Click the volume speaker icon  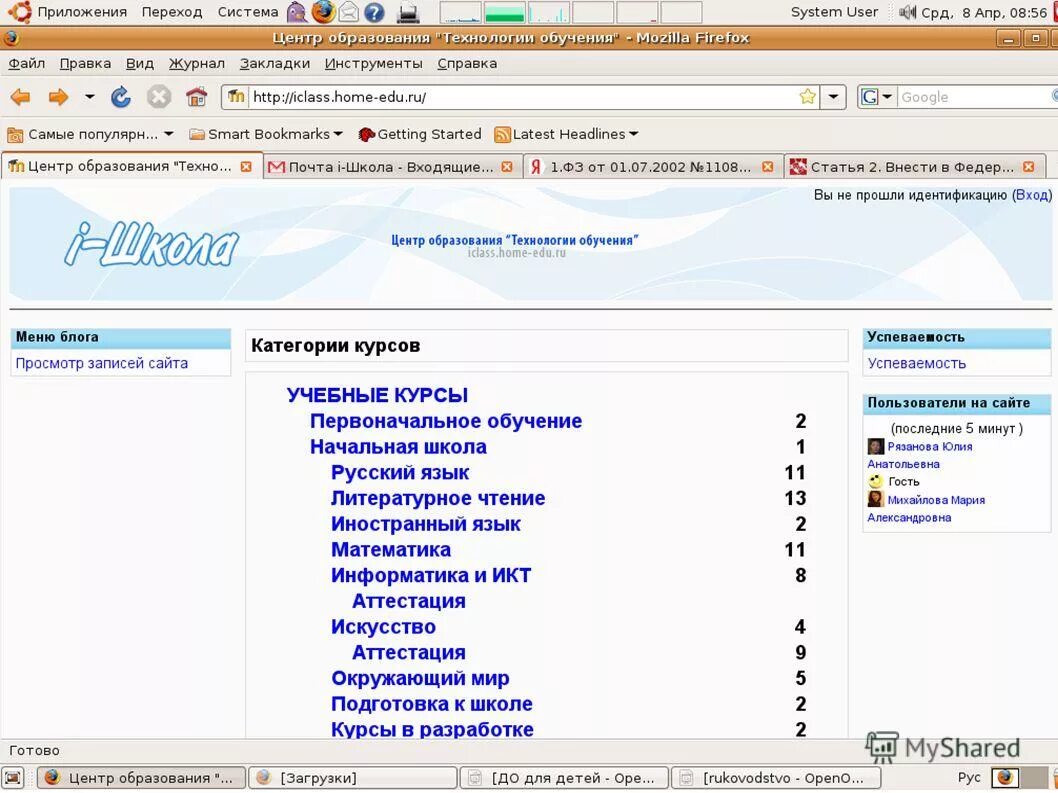[x=908, y=11]
